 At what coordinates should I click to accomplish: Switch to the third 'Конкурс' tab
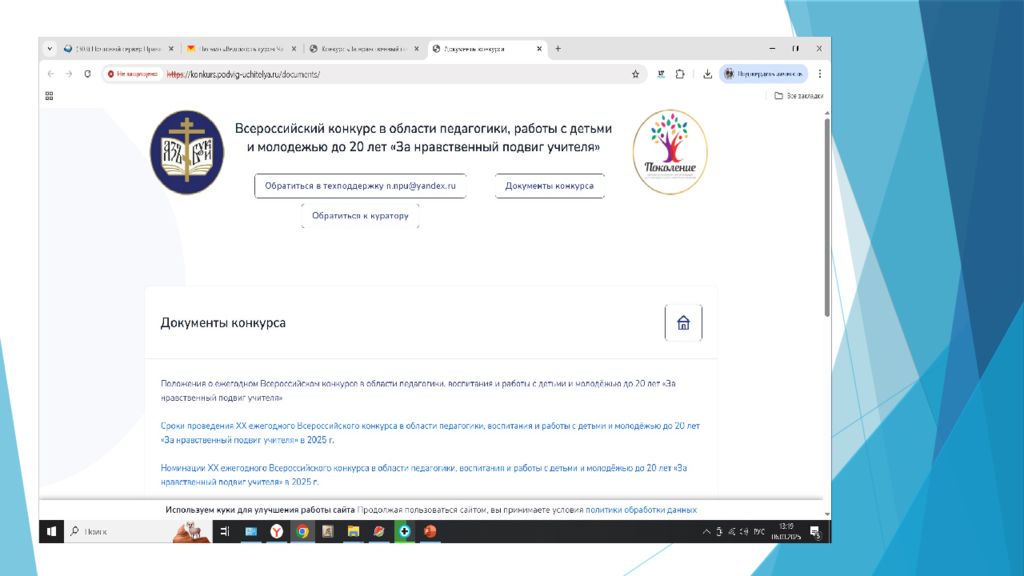pos(363,49)
